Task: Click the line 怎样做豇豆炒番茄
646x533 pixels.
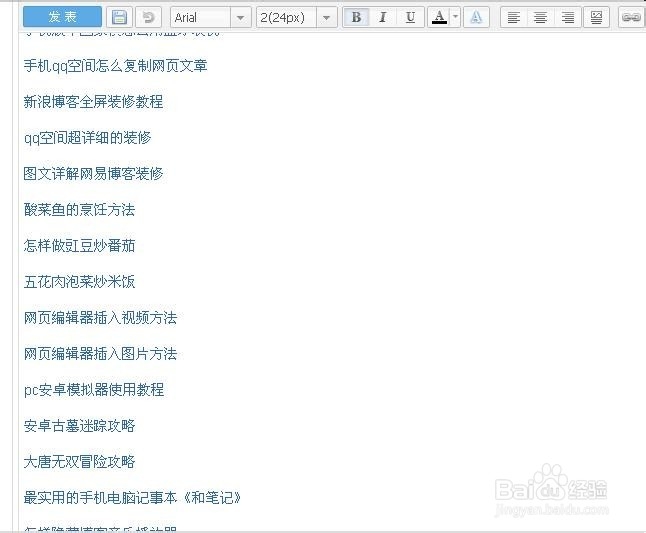Action: tap(80, 245)
